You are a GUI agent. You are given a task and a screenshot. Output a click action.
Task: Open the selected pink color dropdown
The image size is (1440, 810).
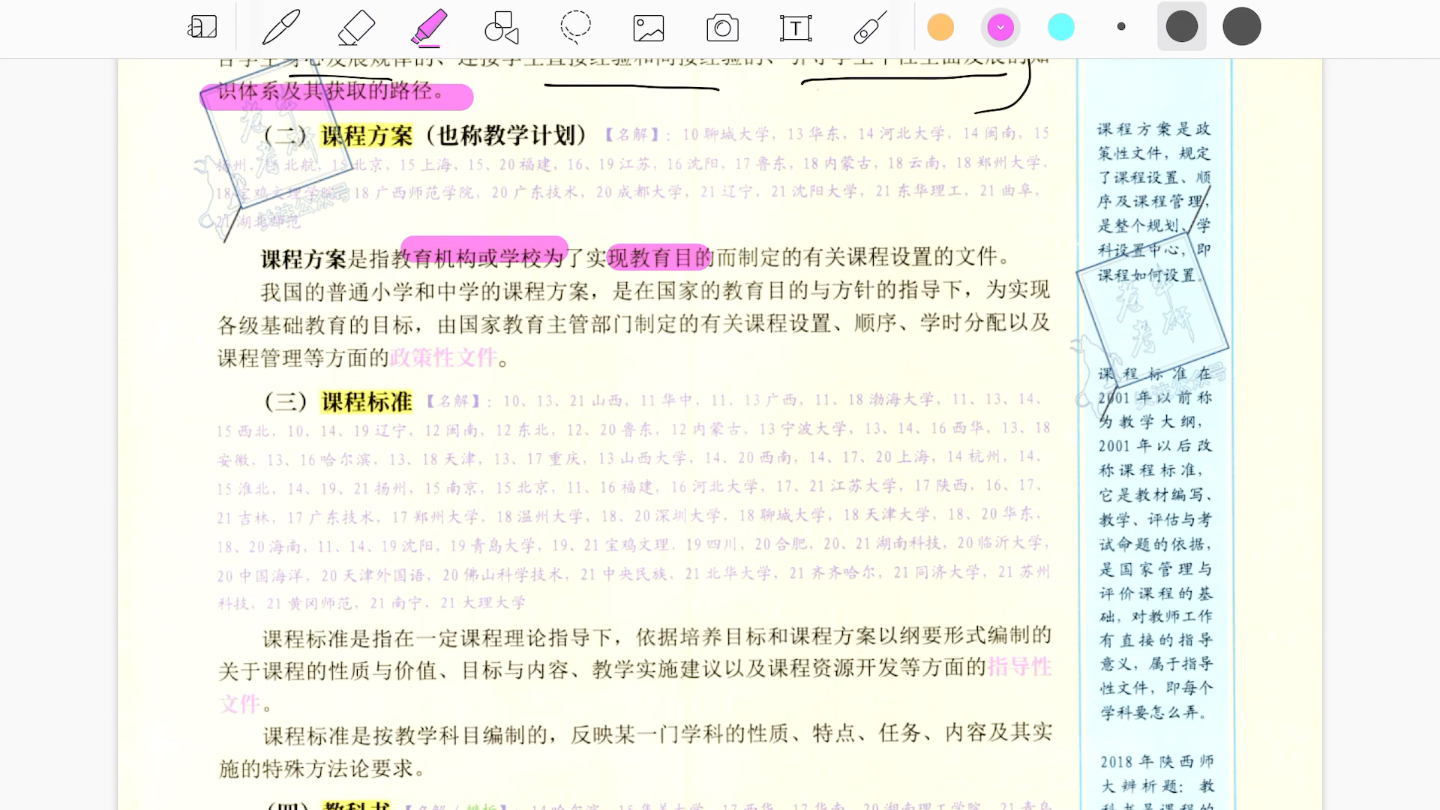(1000, 27)
